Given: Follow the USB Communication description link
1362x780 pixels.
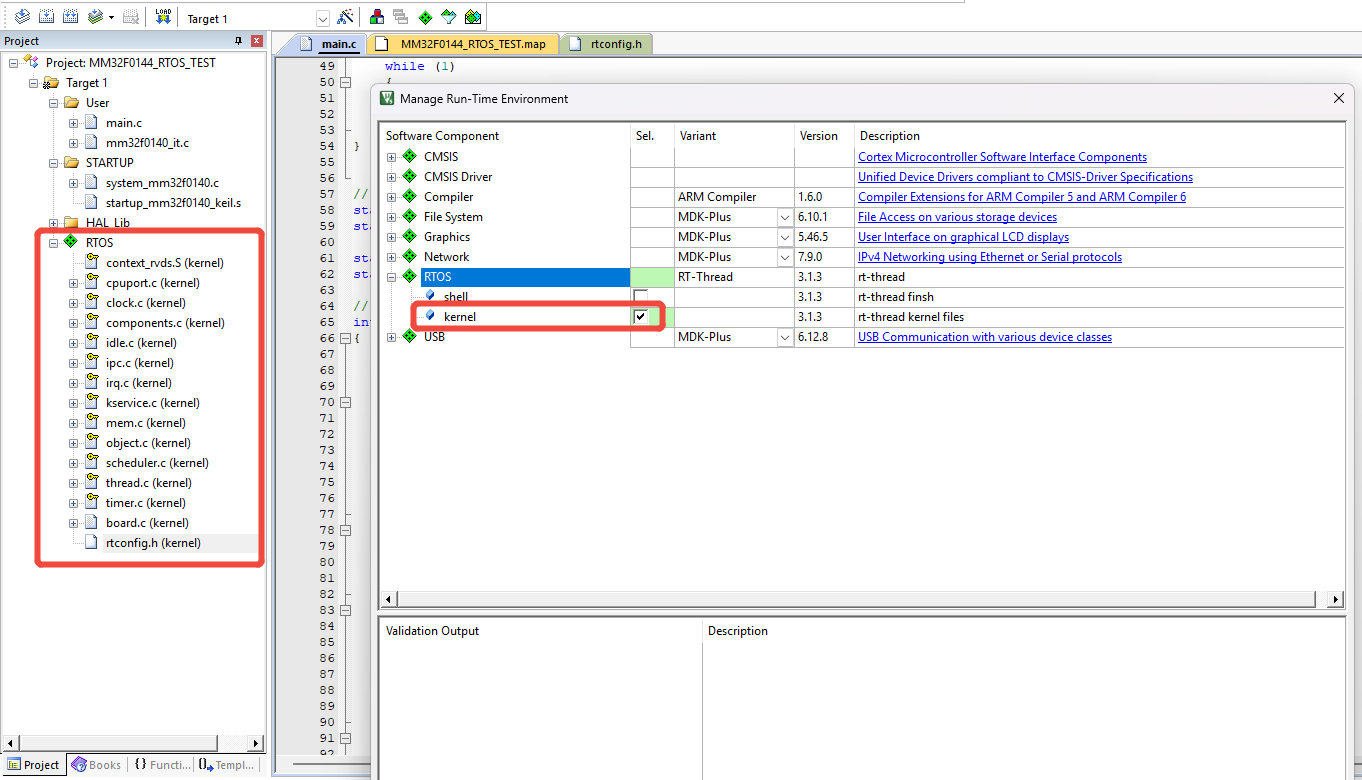Looking at the screenshot, I should pos(984,336).
